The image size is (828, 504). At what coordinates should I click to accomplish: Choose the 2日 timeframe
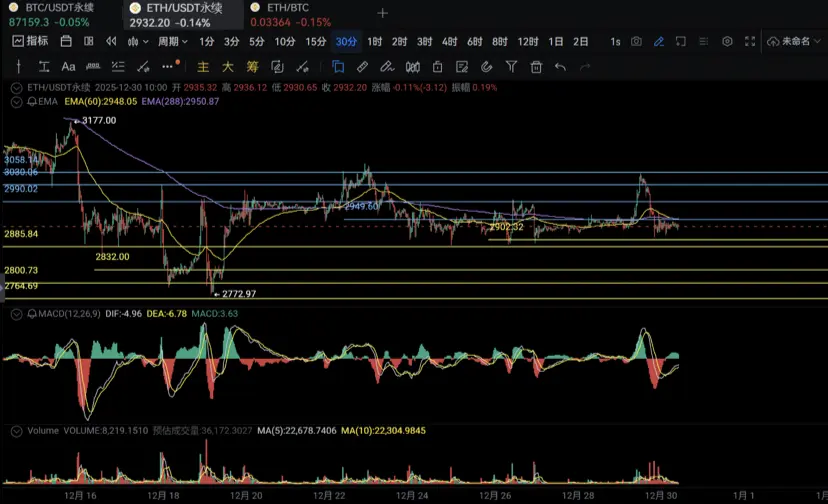(x=580, y=41)
